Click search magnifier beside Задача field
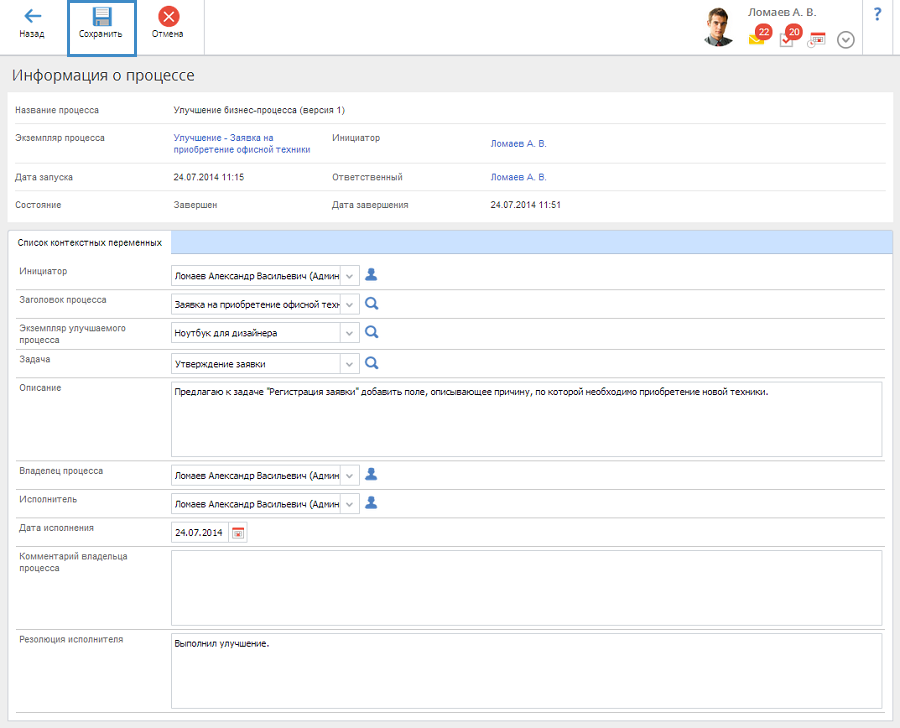Image resolution: width=900 pixels, height=728 pixels. pos(371,363)
